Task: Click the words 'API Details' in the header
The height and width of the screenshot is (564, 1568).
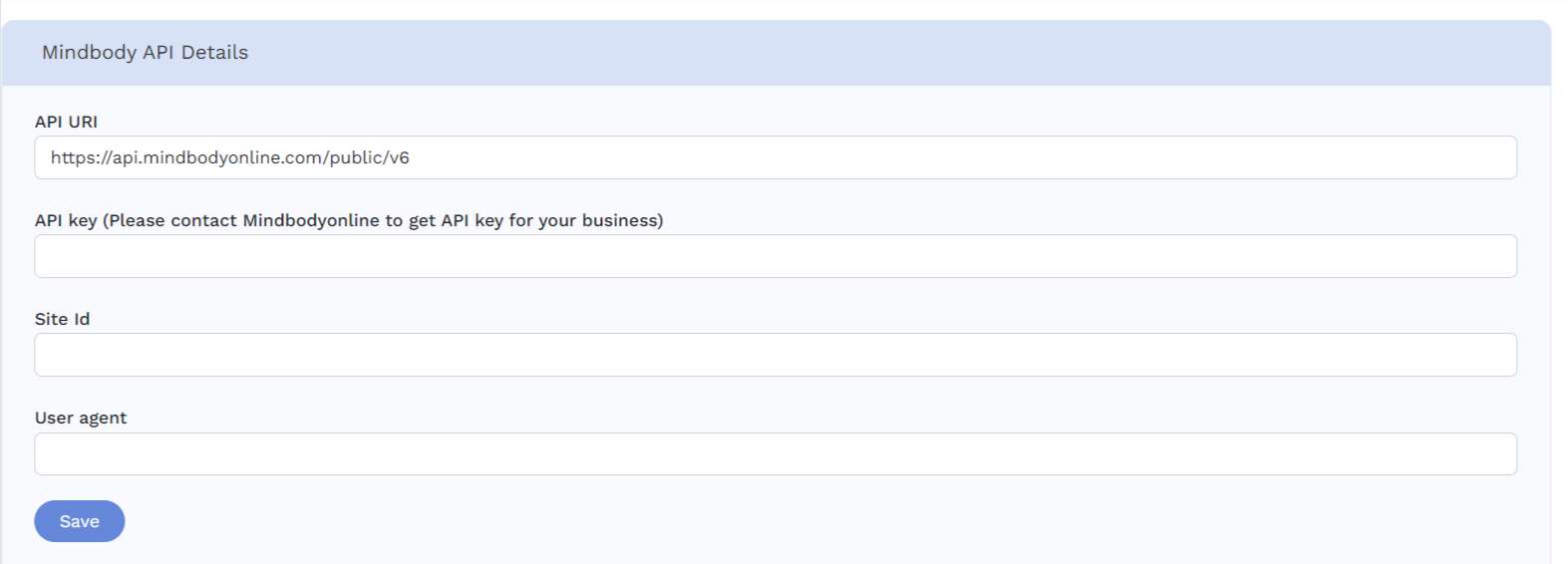Action: pyautogui.click(x=195, y=53)
